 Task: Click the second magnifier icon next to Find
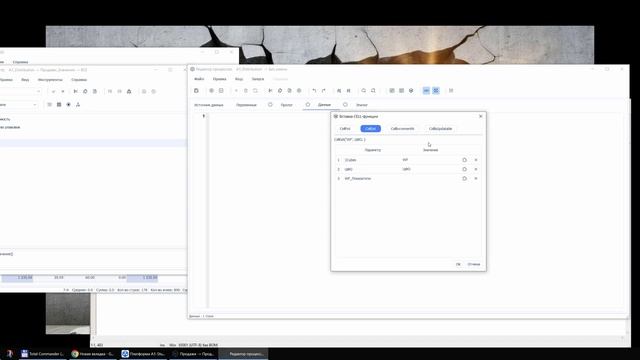(x=373, y=91)
